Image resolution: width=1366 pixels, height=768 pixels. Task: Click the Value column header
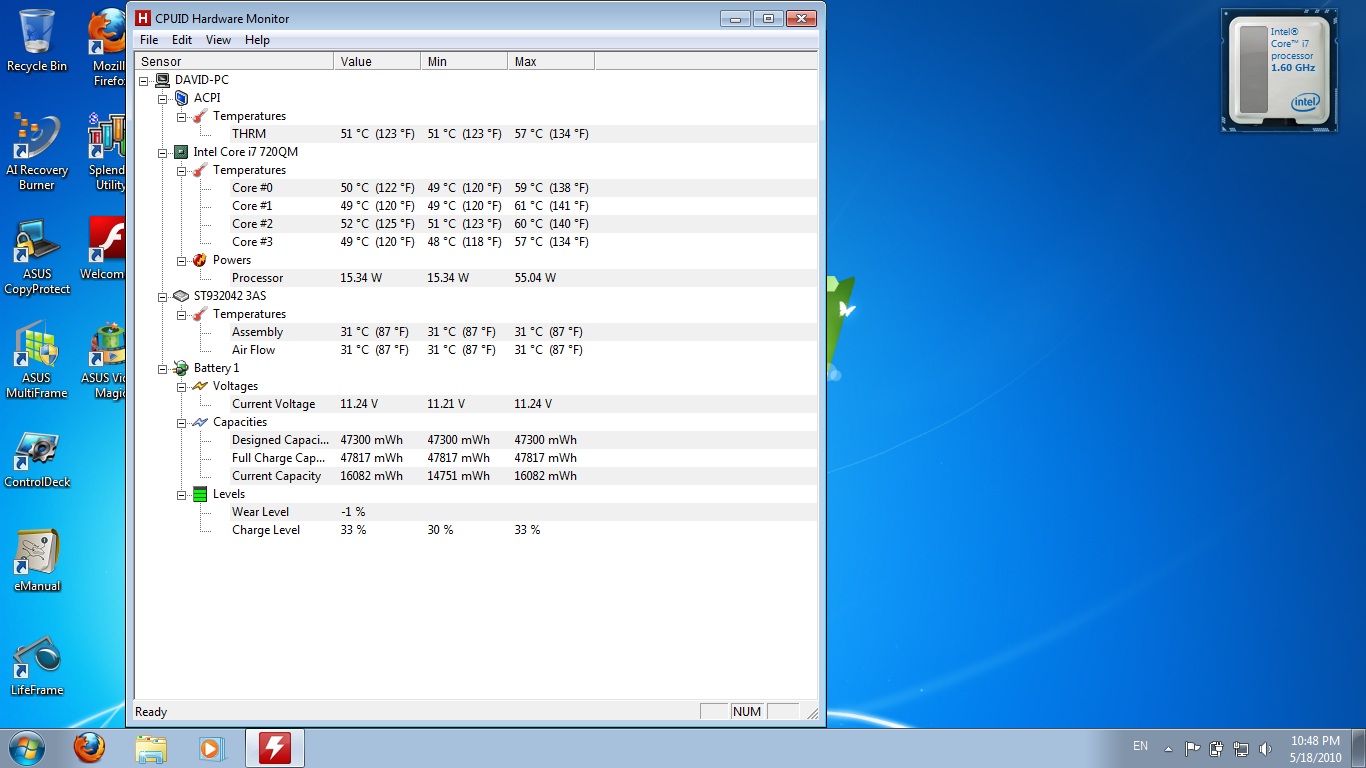click(377, 62)
